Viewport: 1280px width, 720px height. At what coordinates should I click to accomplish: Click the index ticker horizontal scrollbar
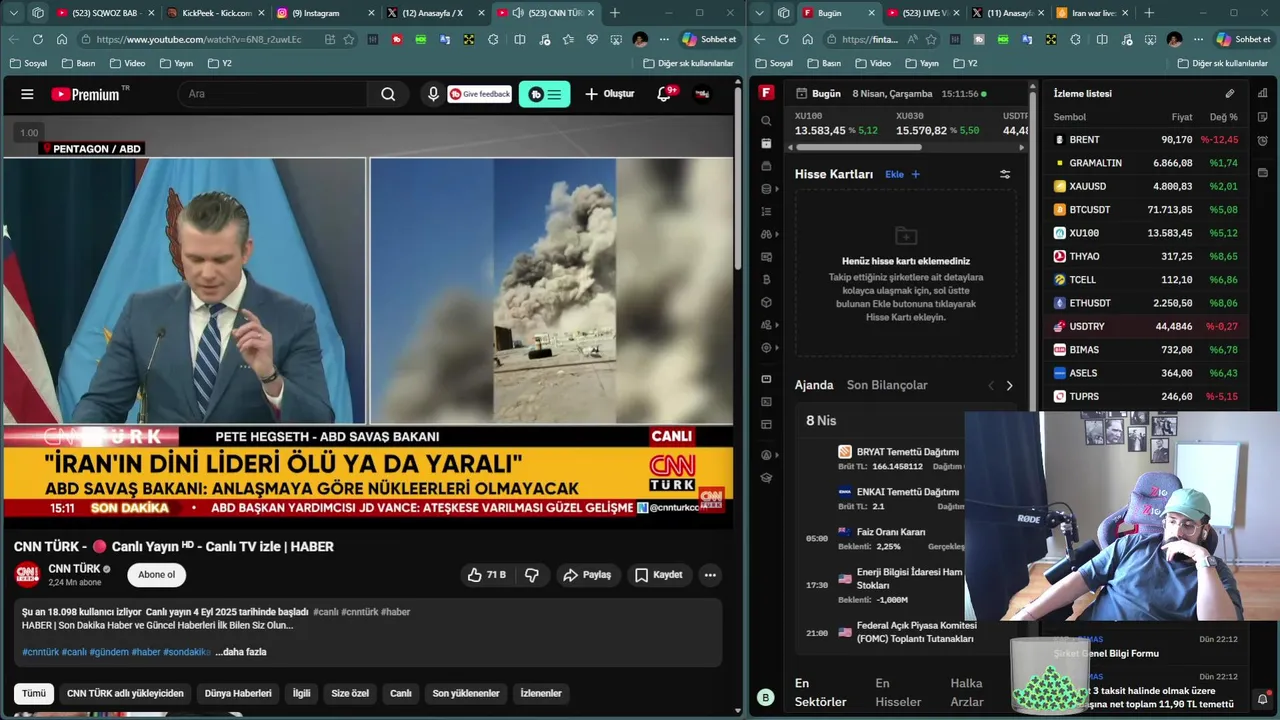(858, 147)
